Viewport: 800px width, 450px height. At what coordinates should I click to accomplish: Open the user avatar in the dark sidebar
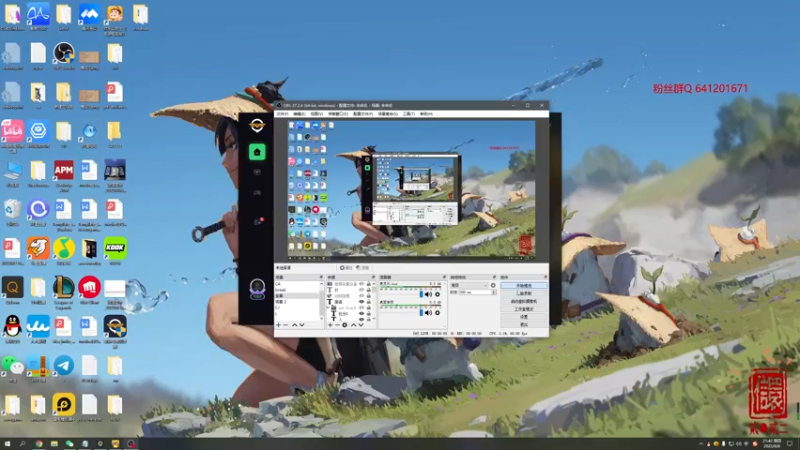pyautogui.click(x=257, y=289)
